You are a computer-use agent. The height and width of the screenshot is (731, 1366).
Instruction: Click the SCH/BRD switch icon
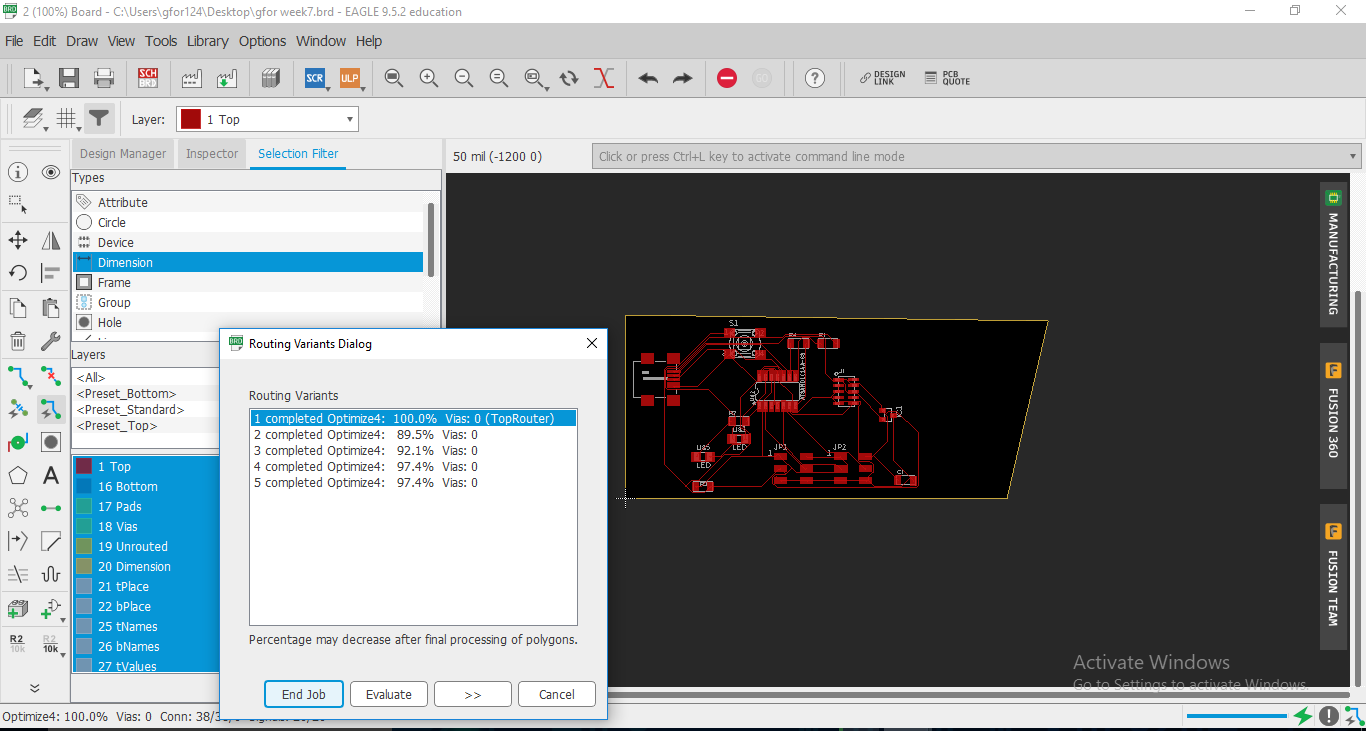148,78
